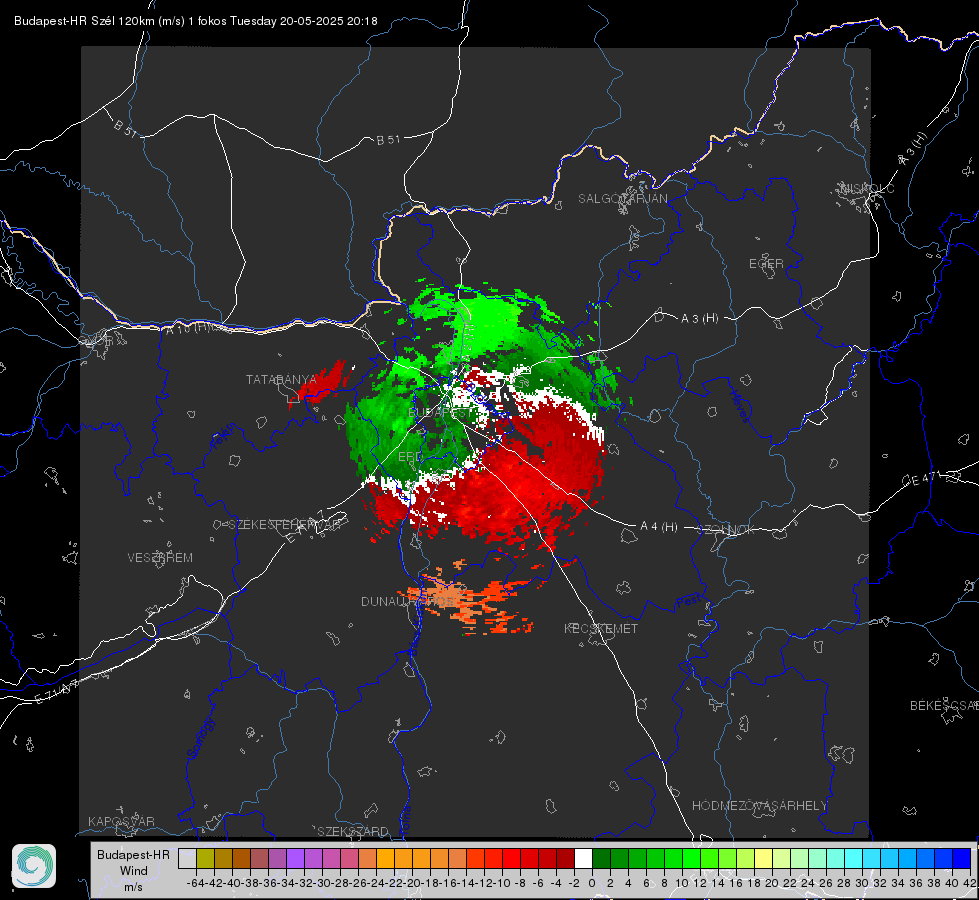Click the title text Budapest-HR Szél 120km
This screenshot has width=979, height=900.
[84, 21]
